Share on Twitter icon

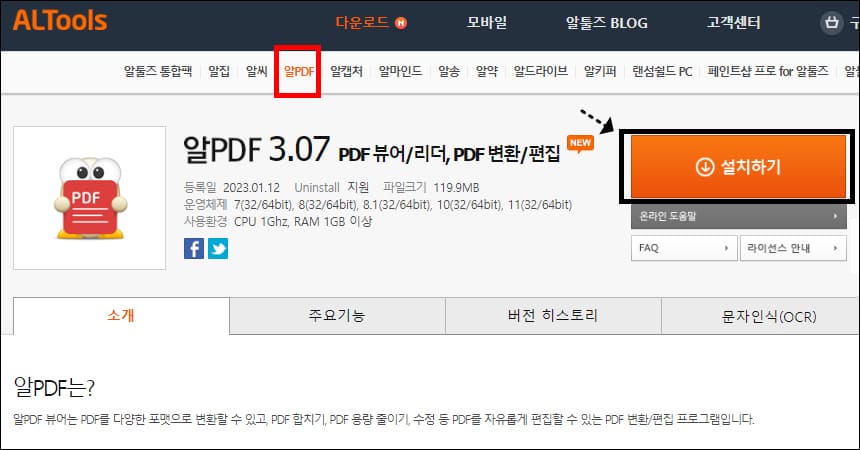(x=218, y=249)
